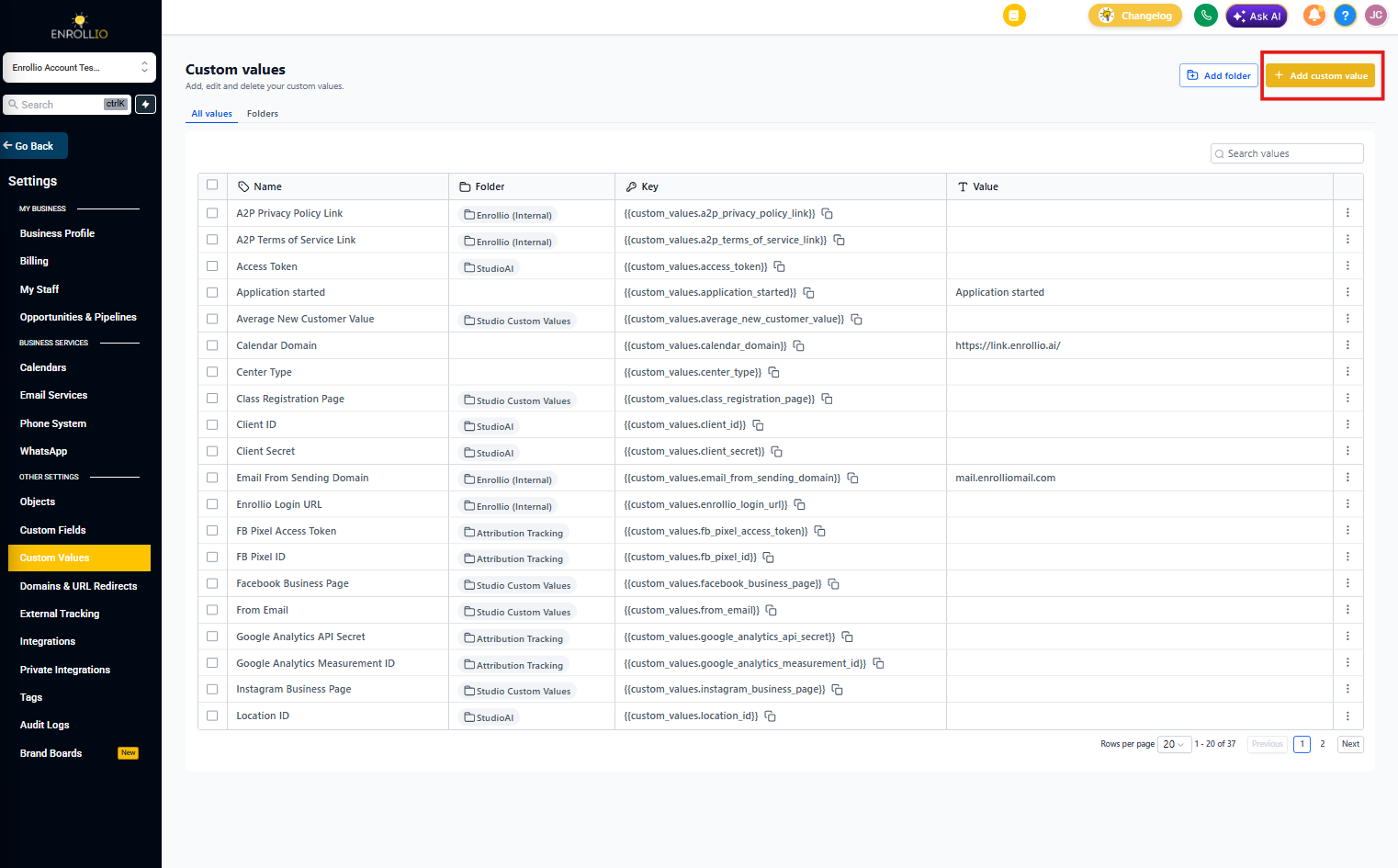Screen dimensions: 1398x868
Task: Launch the Ask AI button
Action: [x=1257, y=16]
